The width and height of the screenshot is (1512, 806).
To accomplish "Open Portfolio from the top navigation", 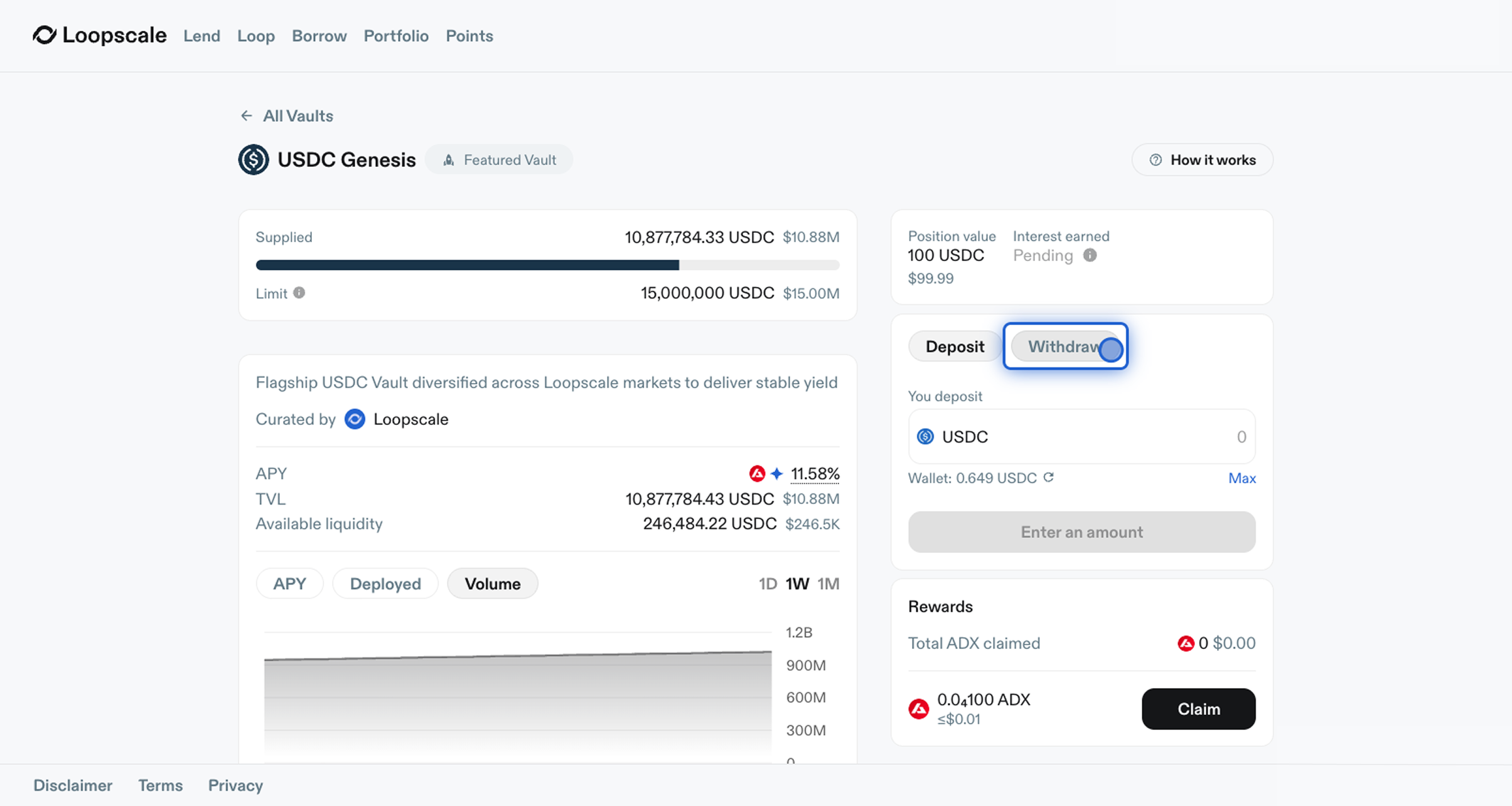I will pos(396,36).
